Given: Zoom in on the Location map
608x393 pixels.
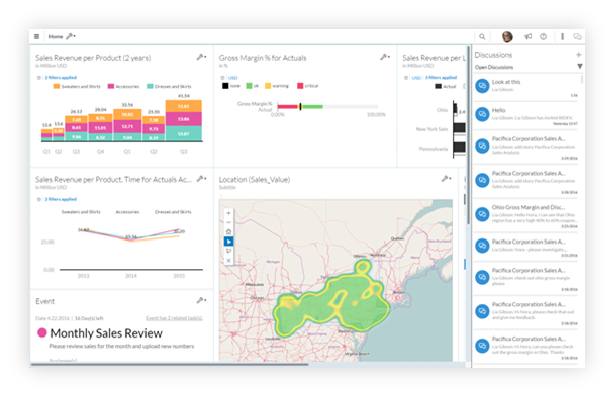Looking at the screenshot, I should coord(228,213).
